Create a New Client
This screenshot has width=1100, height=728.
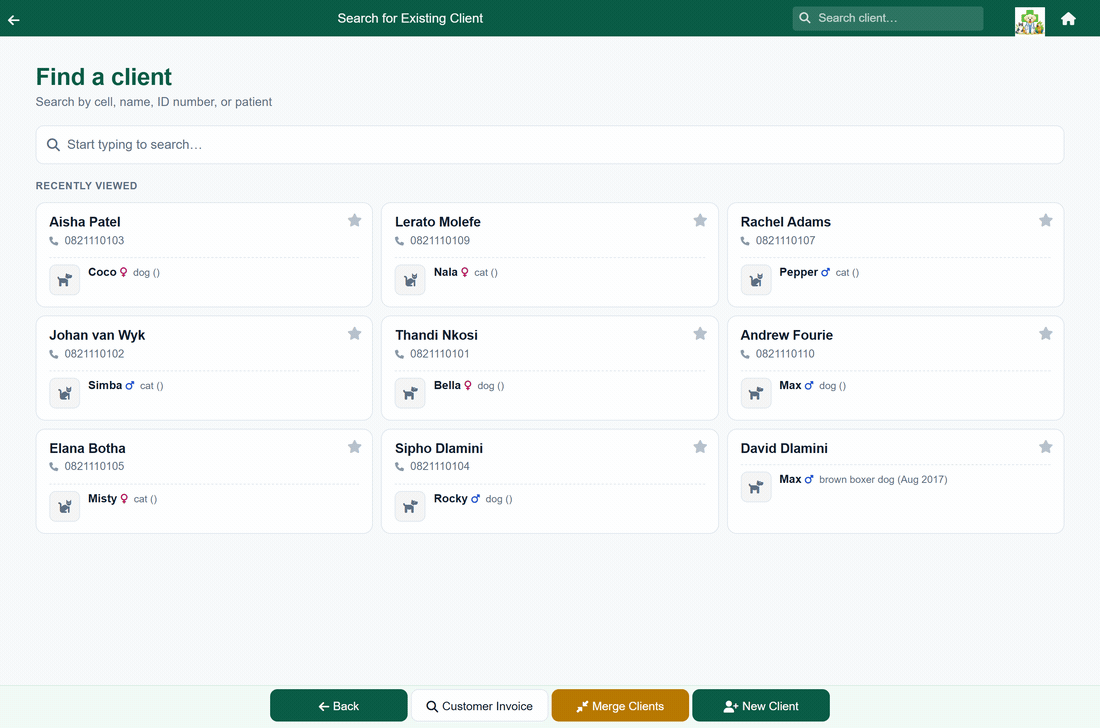[x=760, y=706]
